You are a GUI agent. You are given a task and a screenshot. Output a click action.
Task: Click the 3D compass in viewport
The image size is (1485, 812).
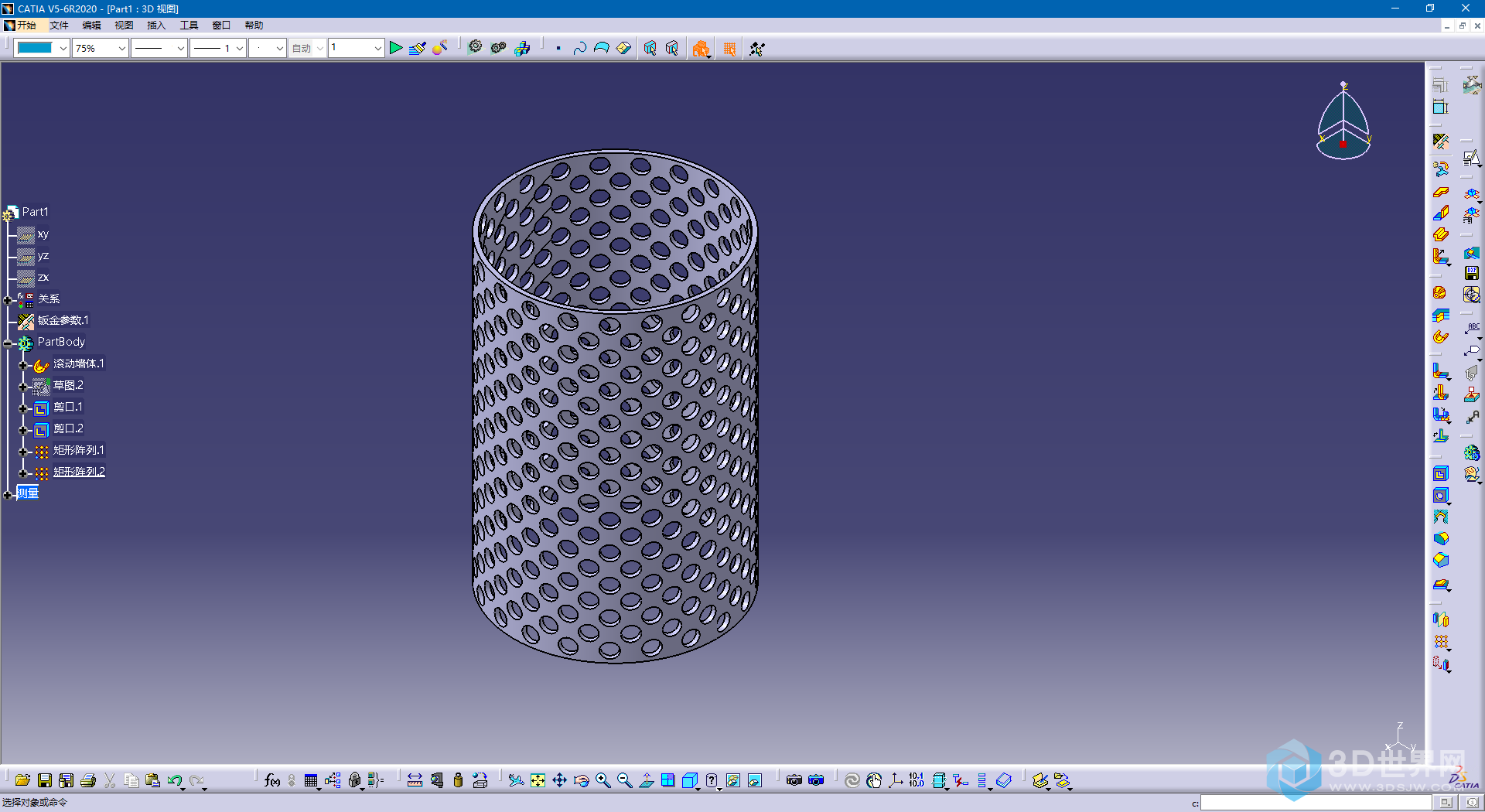click(x=1343, y=121)
